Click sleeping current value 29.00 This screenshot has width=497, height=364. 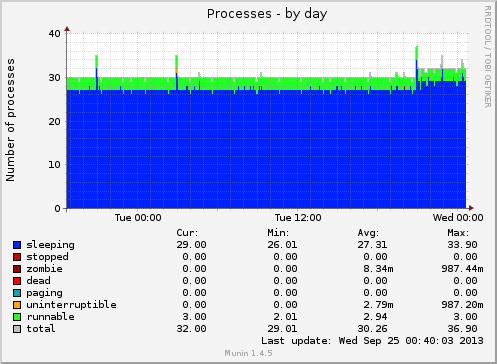pos(192,245)
